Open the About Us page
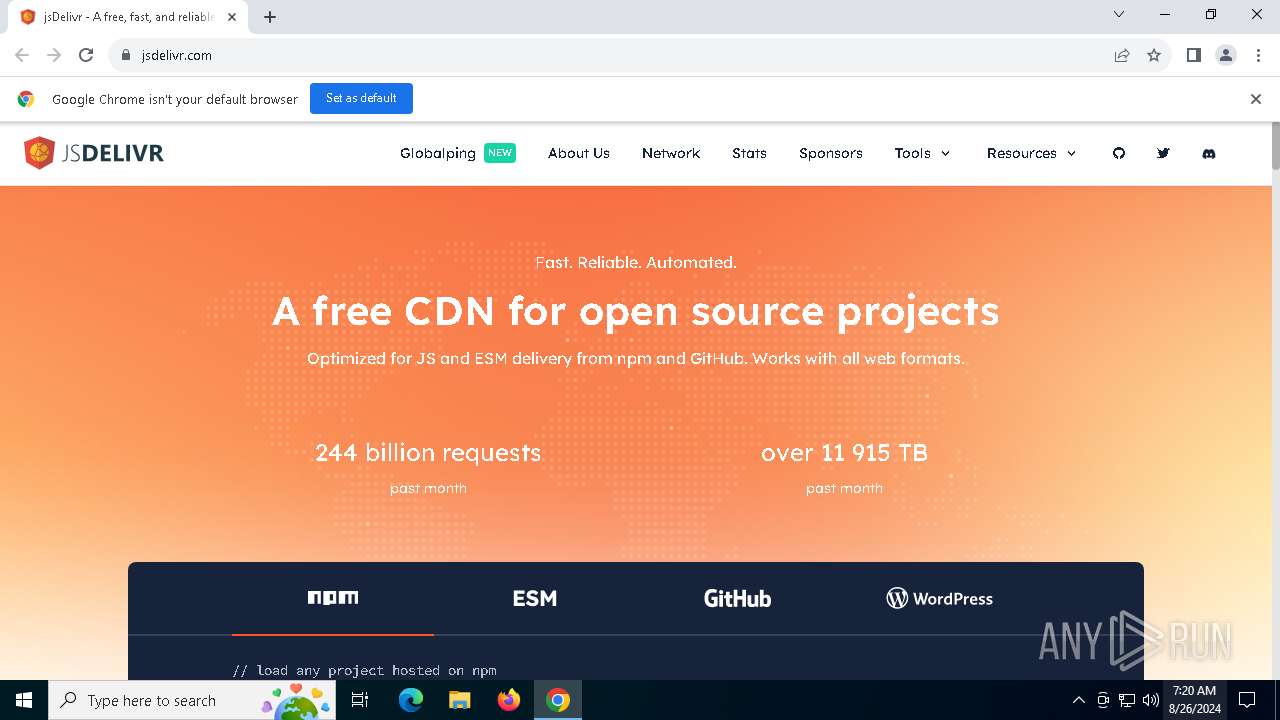Viewport: 1280px width, 720px height. (579, 153)
